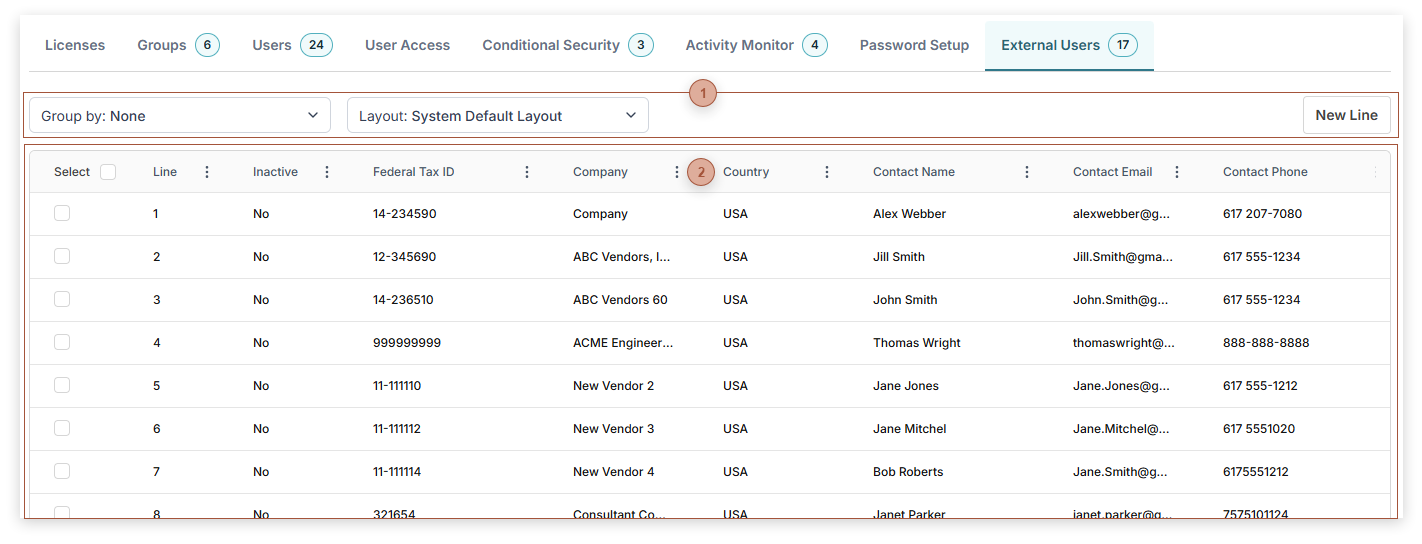
Task: Open the Federal Tax ID column menu
Action: pos(527,172)
